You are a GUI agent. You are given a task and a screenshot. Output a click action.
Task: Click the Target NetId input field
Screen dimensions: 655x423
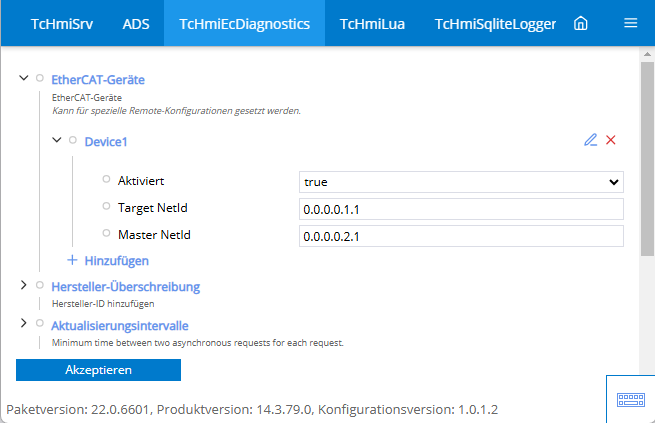[461, 209]
